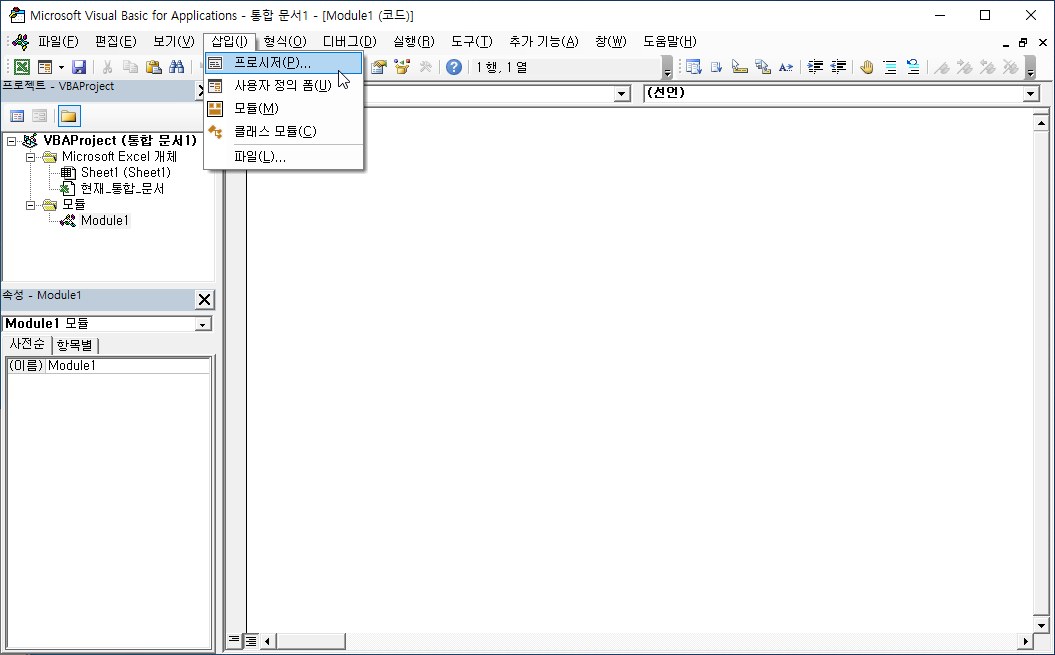Click the horizontal scrollbar right arrow

[1025, 641]
